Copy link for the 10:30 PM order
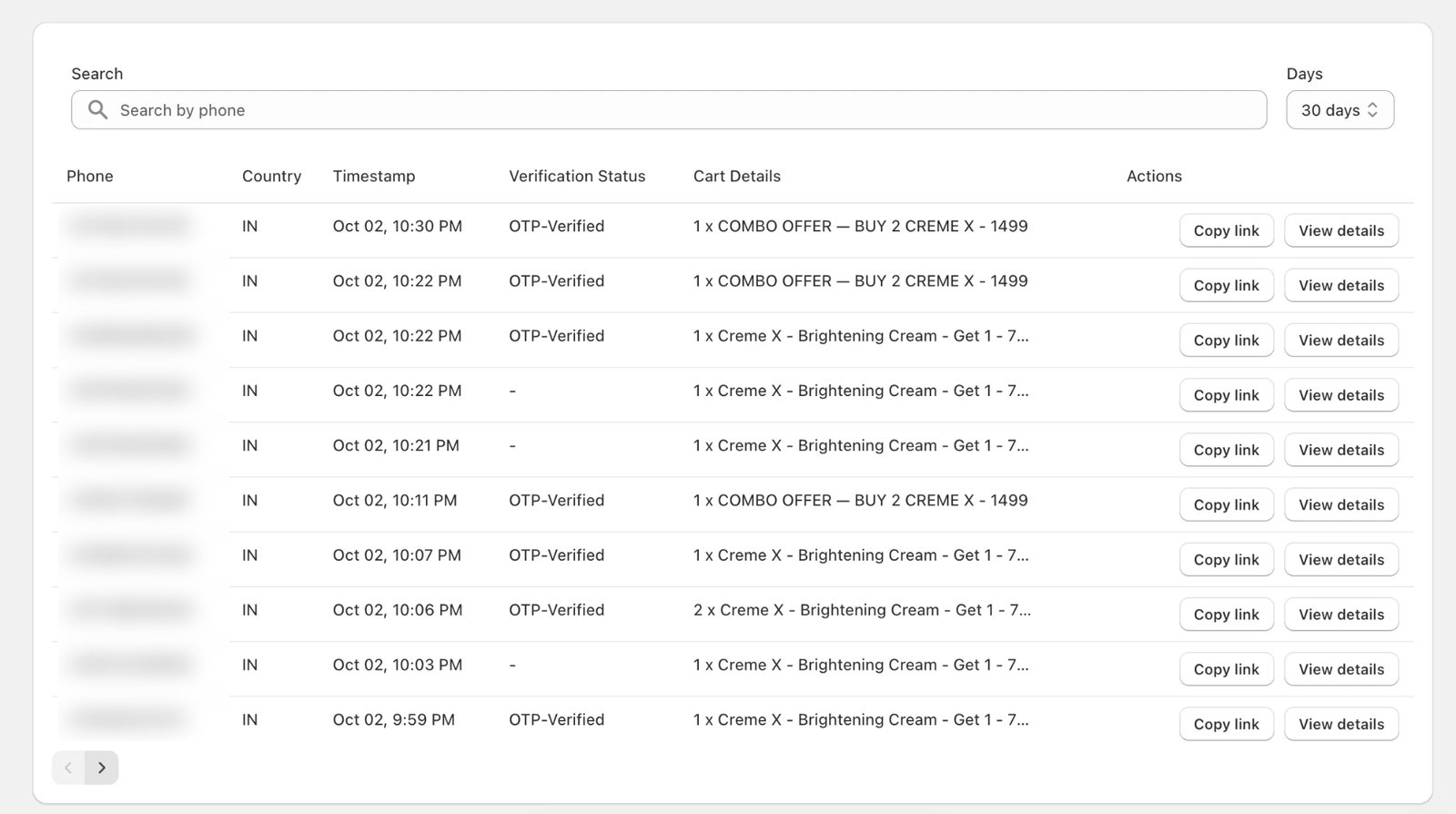This screenshot has width=1456, height=814. click(x=1226, y=230)
